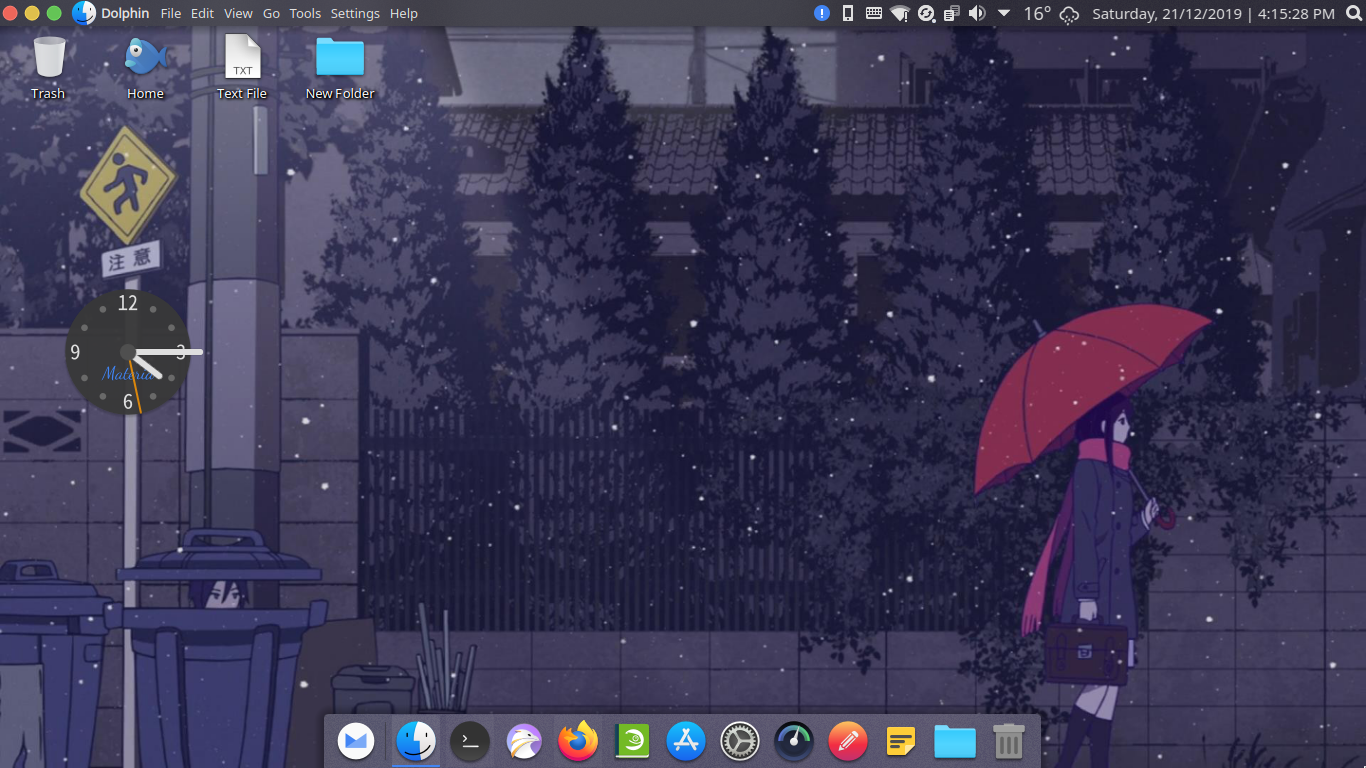Image resolution: width=1366 pixels, height=768 pixels.
Task: Select the New Folder desktop icon
Action: [x=340, y=67]
